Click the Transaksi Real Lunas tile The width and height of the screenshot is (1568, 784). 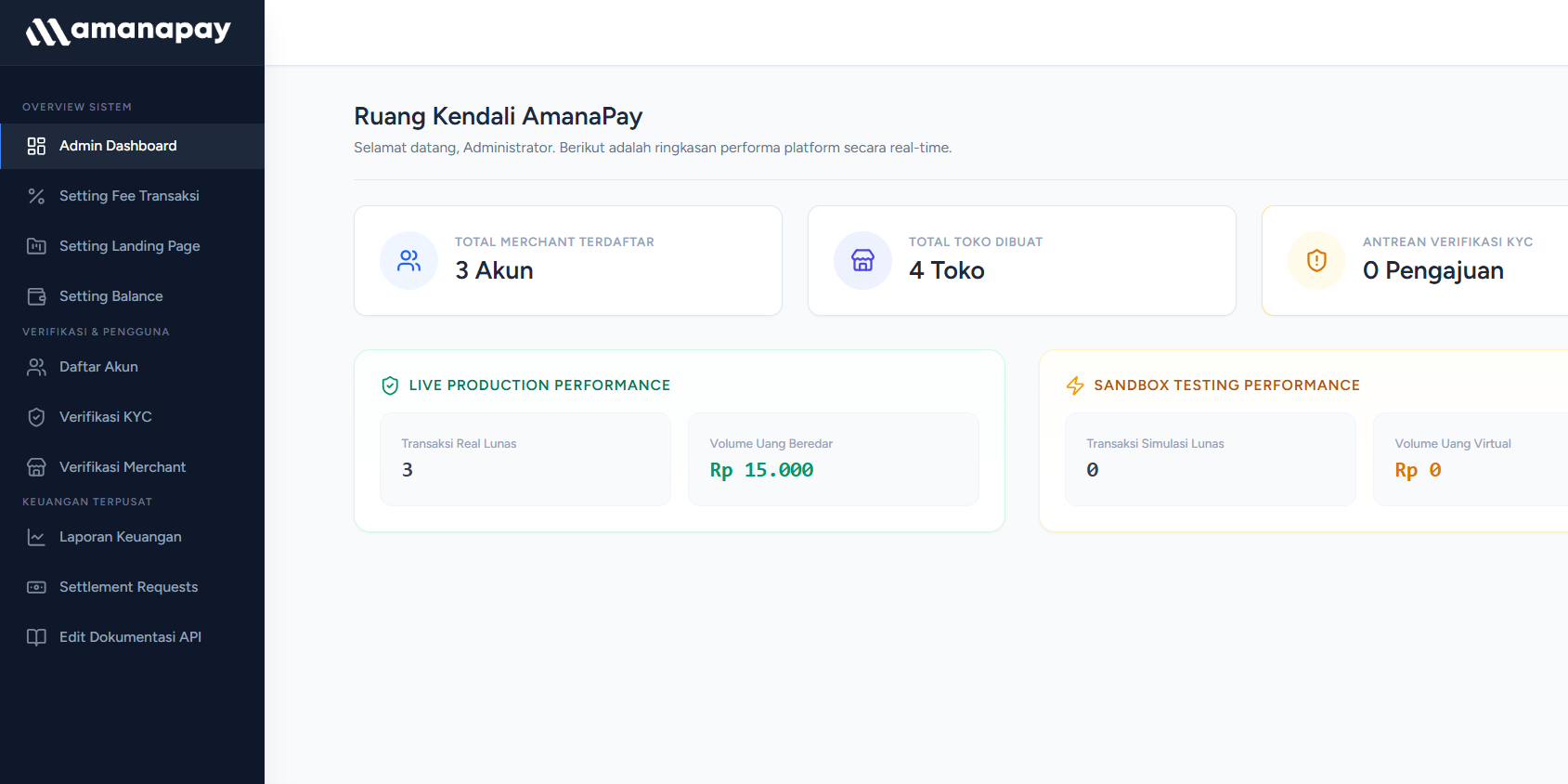pos(525,459)
